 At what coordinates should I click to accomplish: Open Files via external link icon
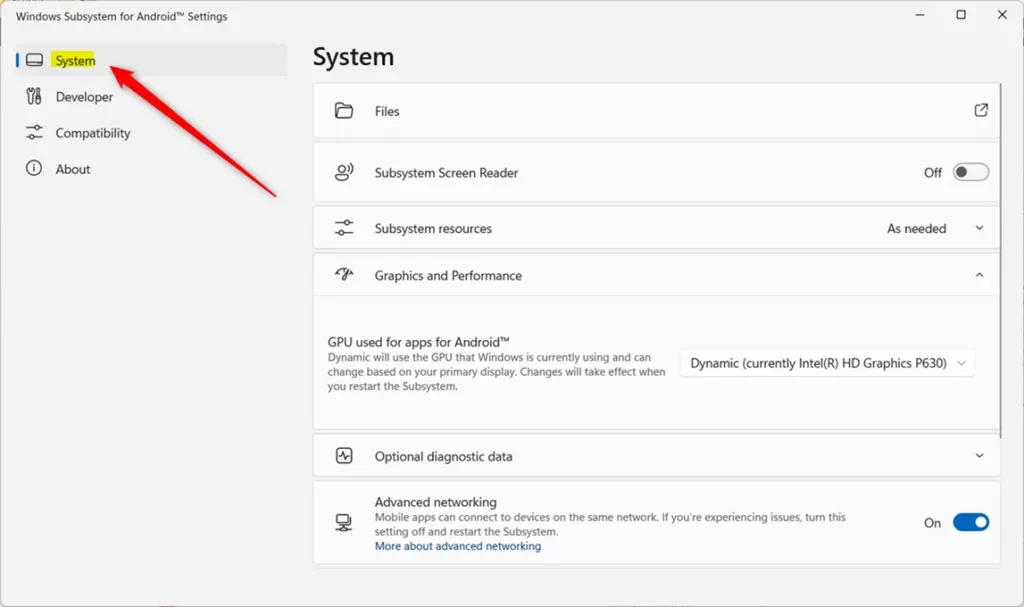coord(981,111)
